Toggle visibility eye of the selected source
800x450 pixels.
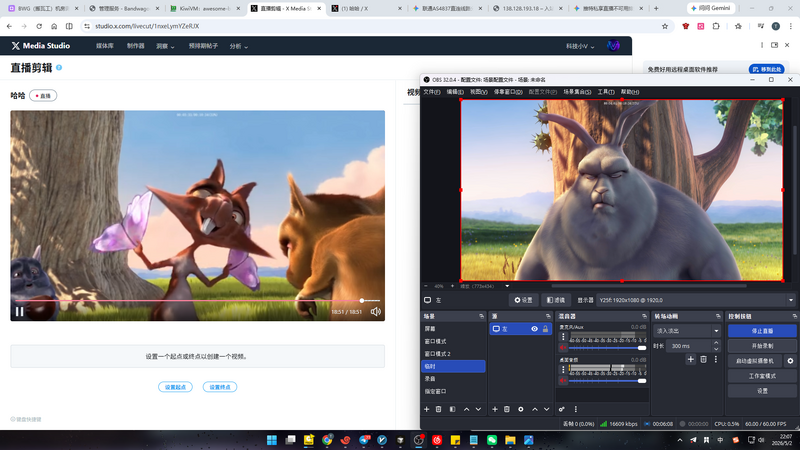coord(534,329)
